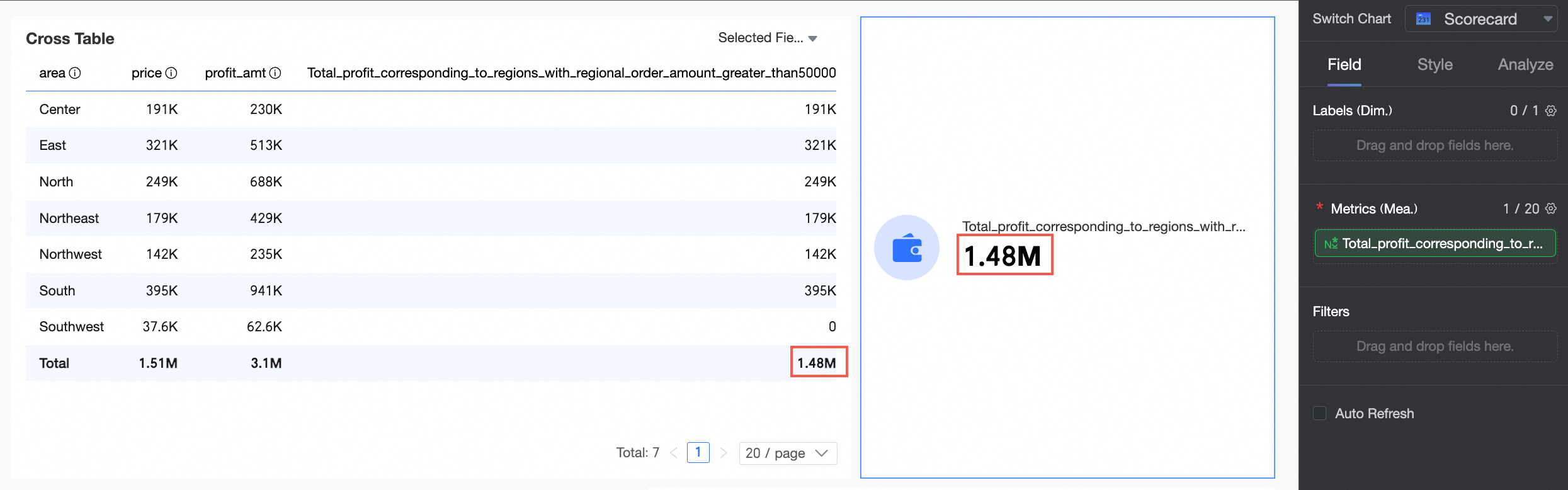Switch to the Field tab
This screenshot has height=490, width=1568.
1344,64
